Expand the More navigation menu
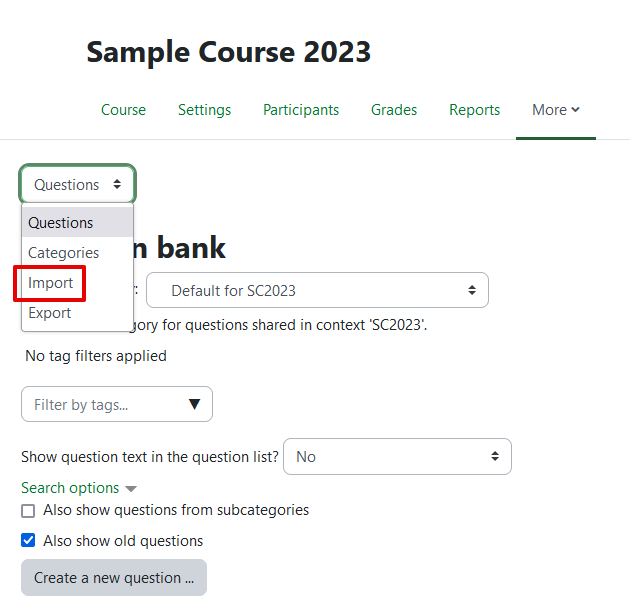This screenshot has width=630, height=611. point(555,110)
